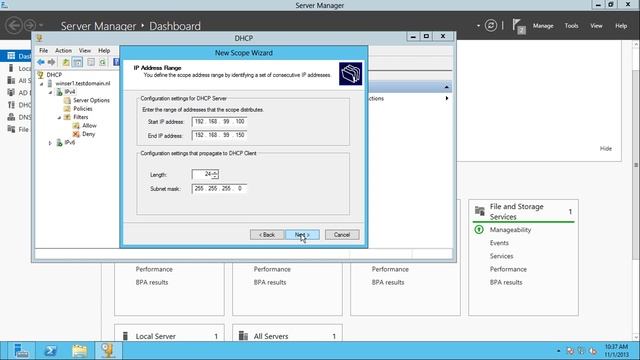Screen dimensions: 640x360
Task: Select the DHCP root node icon
Action: pos(40,75)
